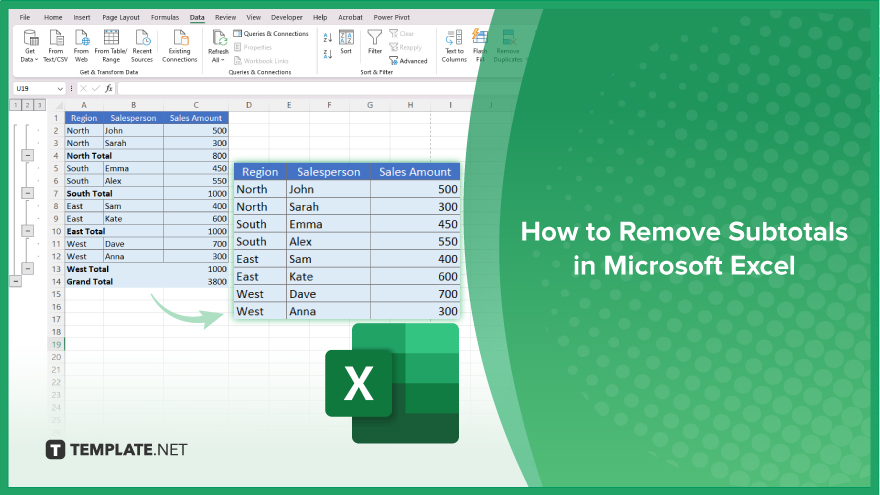Click the Region header cell
This screenshot has height=495, width=880.
tap(84, 118)
